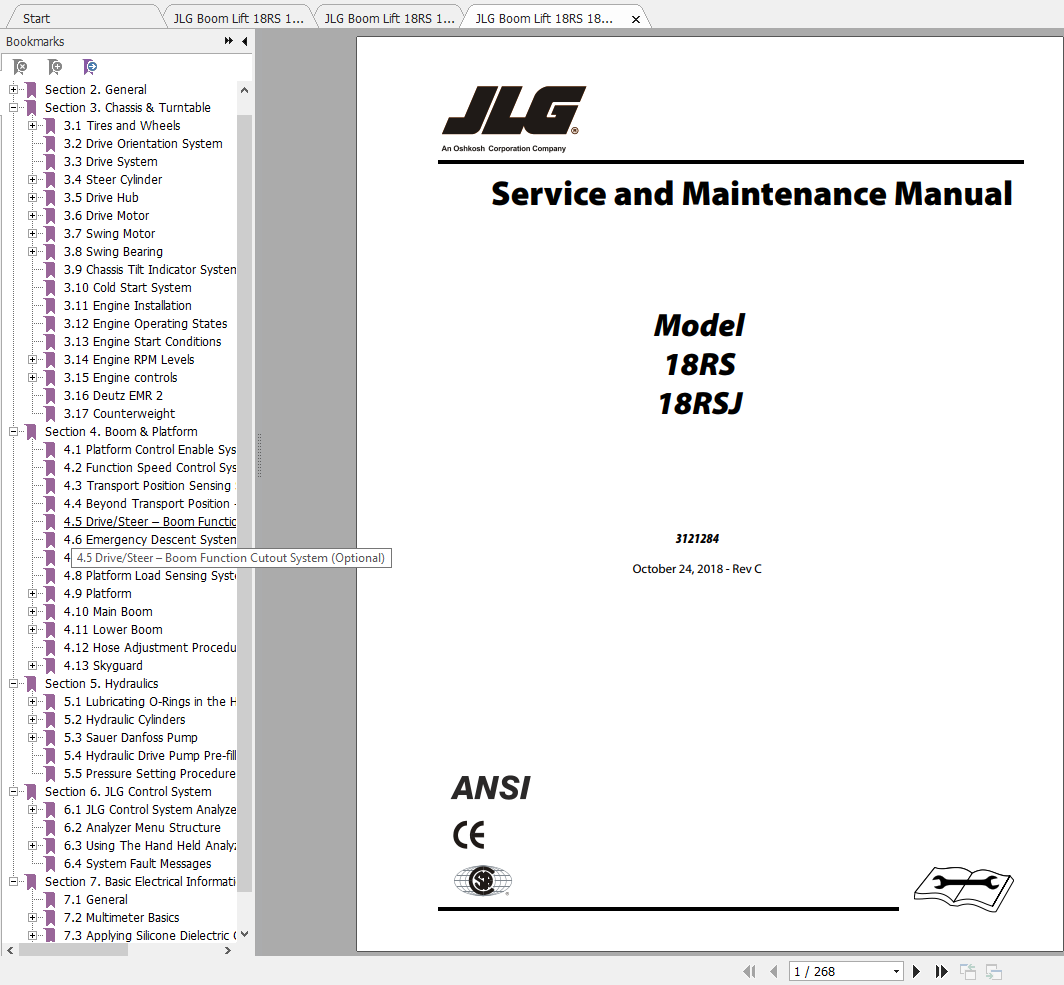Screen dimensions: 1064x985
Task: Switch to the Start tab
Action: pos(36,19)
